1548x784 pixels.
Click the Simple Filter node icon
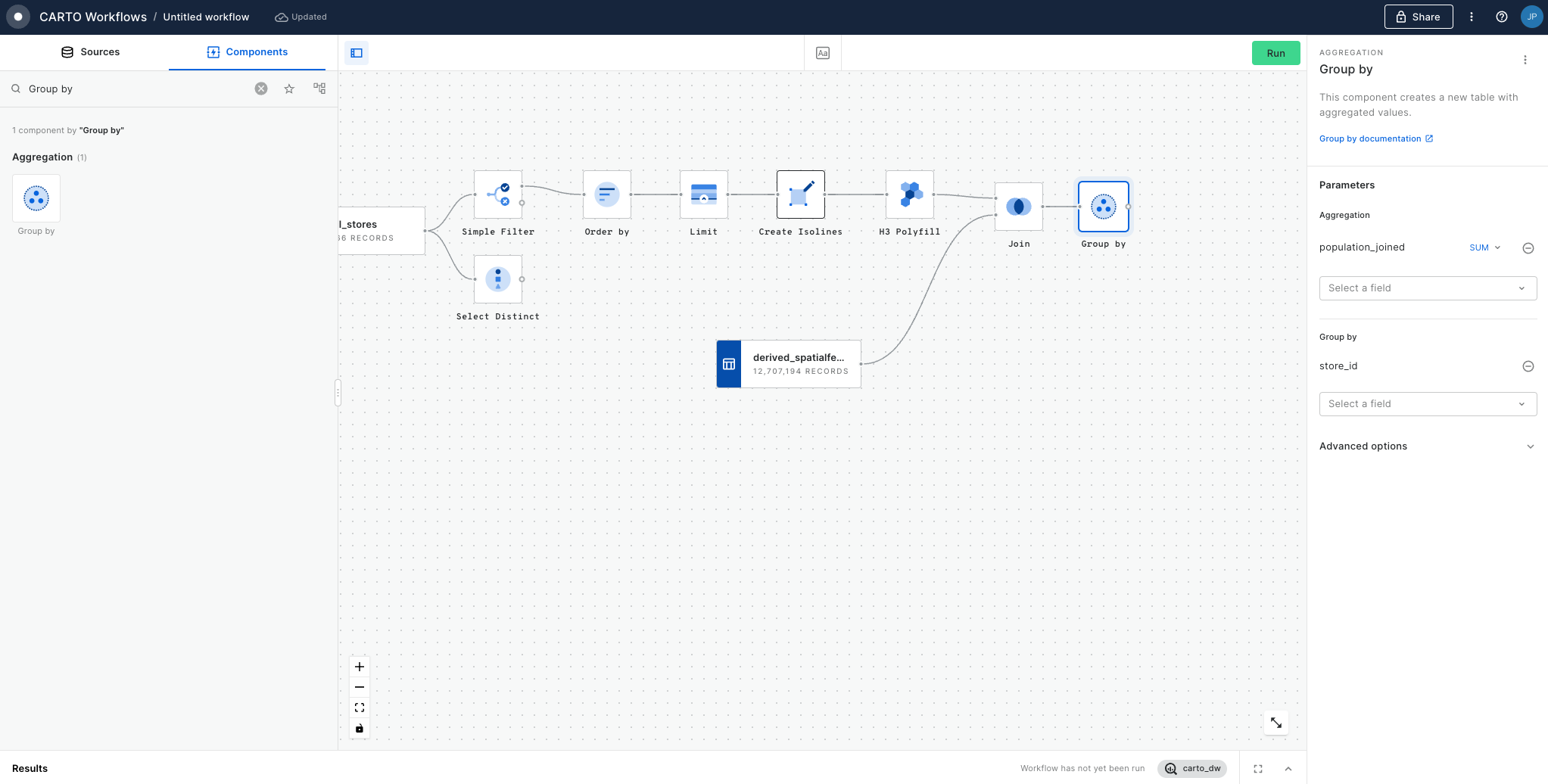[x=497, y=194]
